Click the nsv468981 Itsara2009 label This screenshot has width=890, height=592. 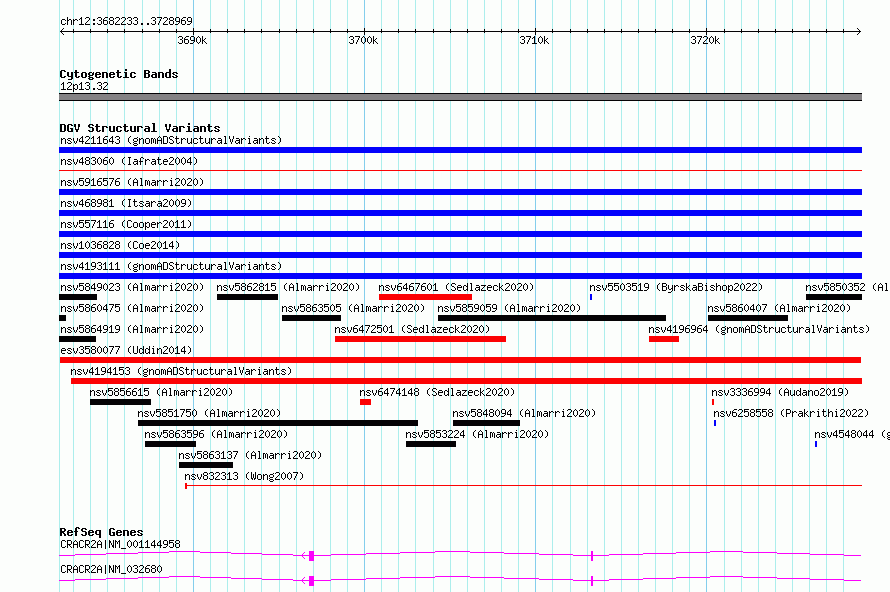coord(126,203)
